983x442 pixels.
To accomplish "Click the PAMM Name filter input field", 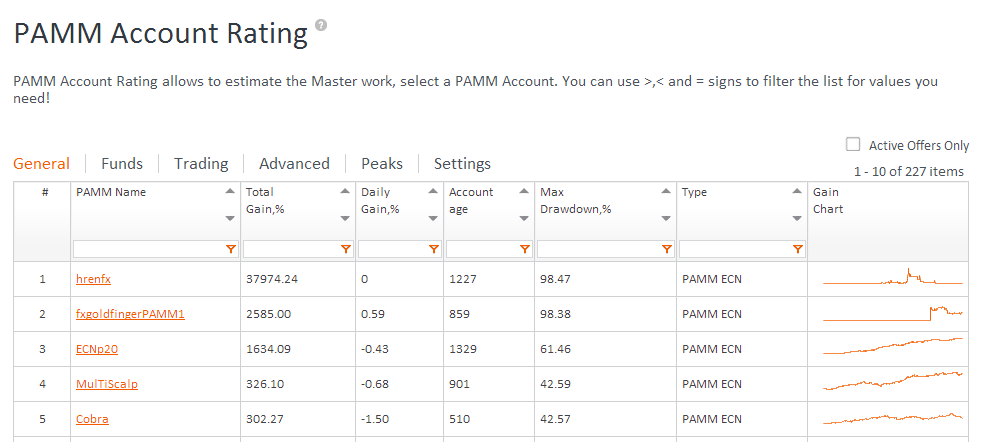I will [148, 249].
